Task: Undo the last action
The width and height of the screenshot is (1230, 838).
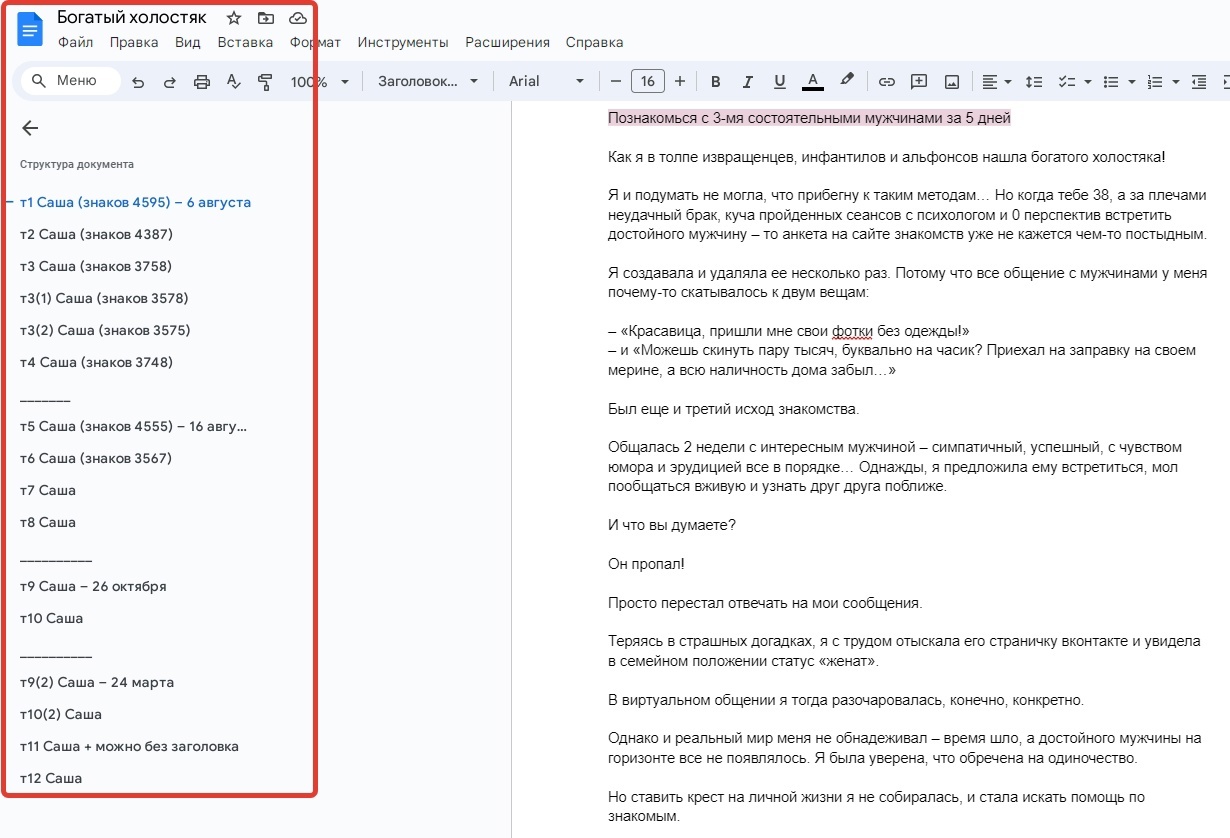Action: point(138,82)
